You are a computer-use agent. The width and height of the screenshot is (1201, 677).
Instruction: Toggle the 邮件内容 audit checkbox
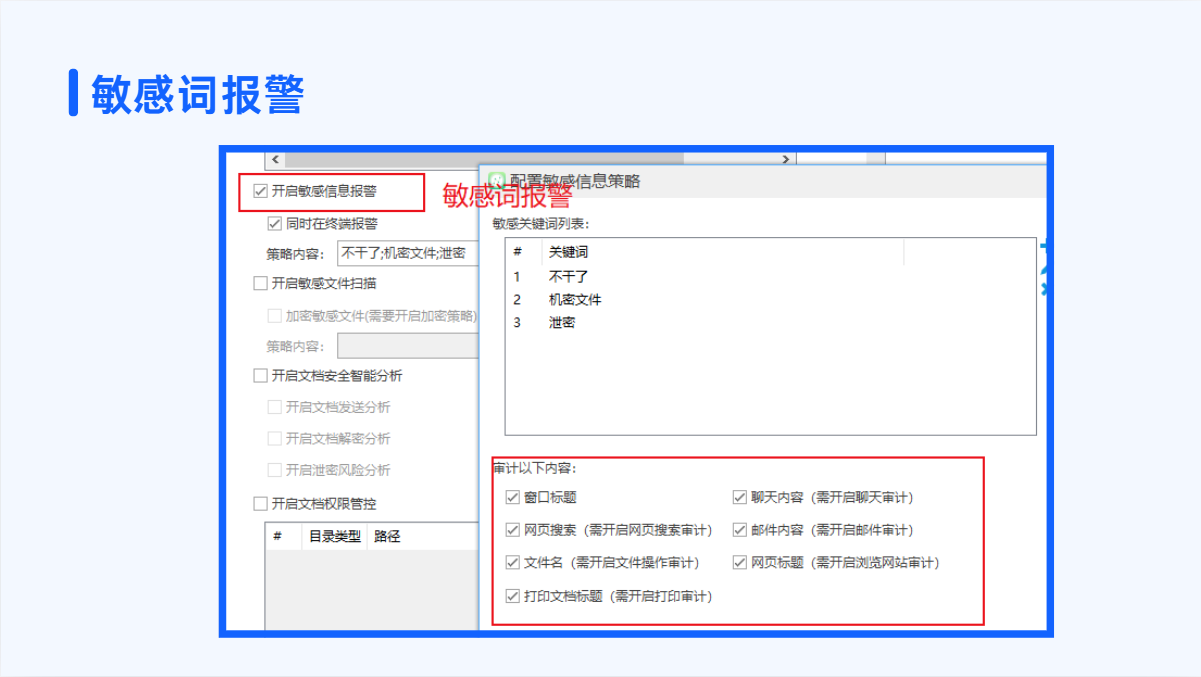tap(740, 530)
